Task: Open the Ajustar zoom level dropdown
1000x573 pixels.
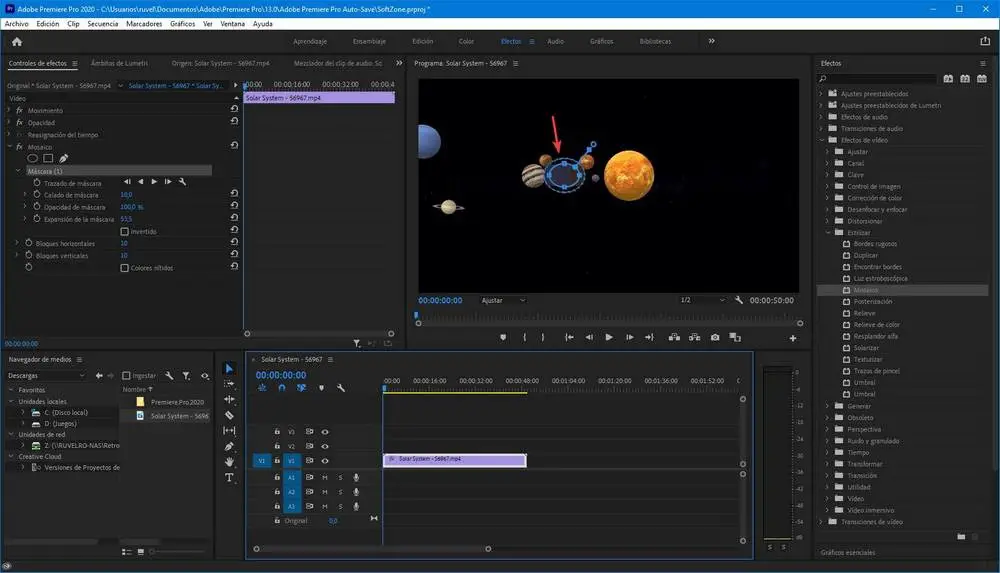Action: click(502, 300)
